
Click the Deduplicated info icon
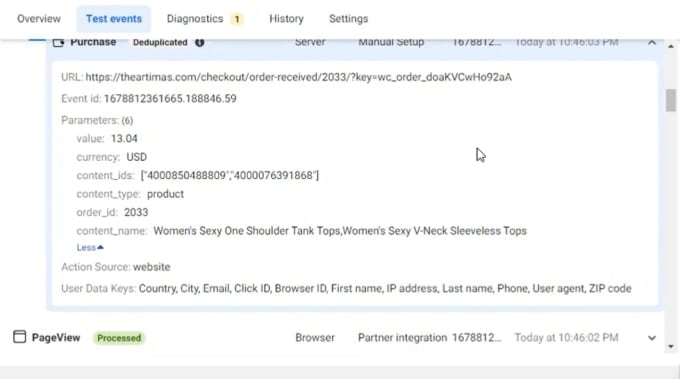199,42
